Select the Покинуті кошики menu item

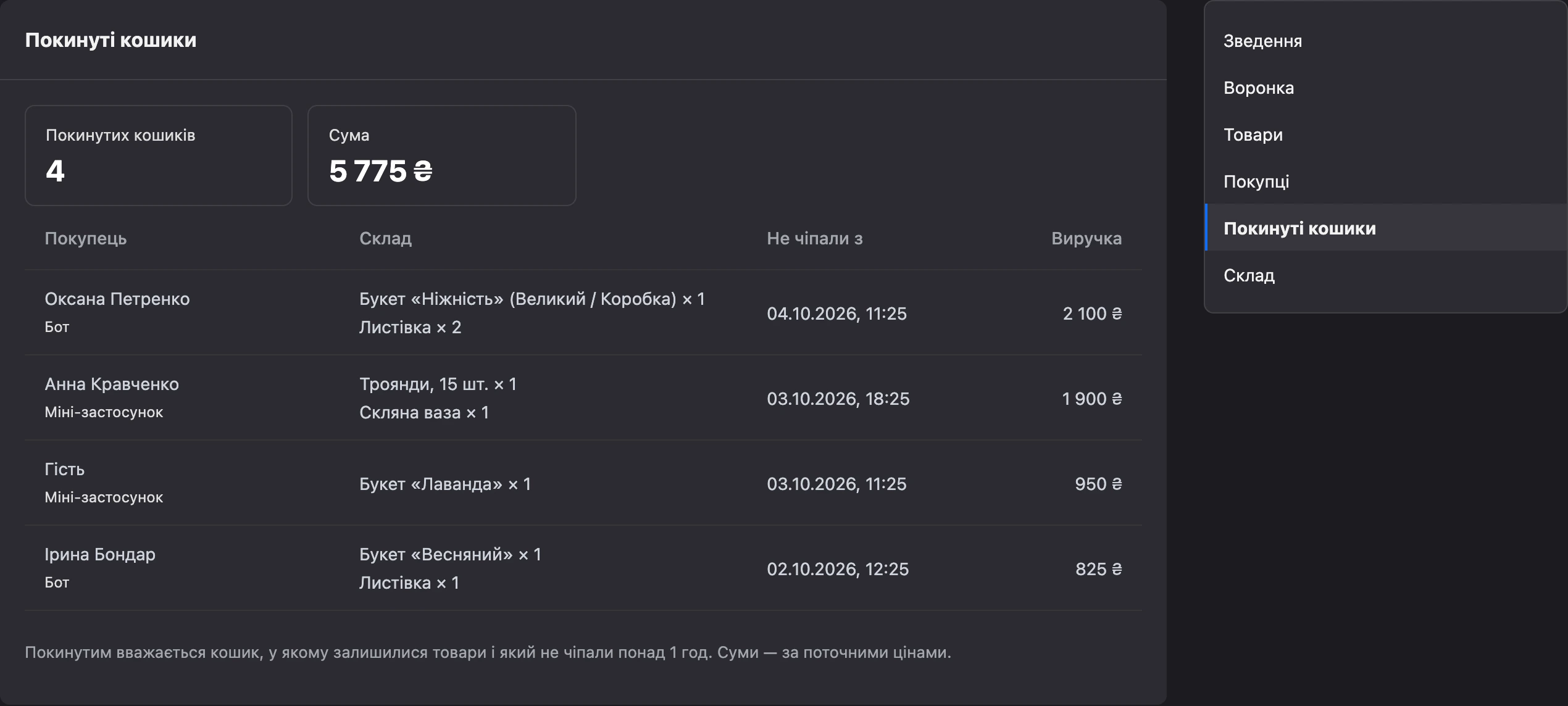click(1386, 228)
